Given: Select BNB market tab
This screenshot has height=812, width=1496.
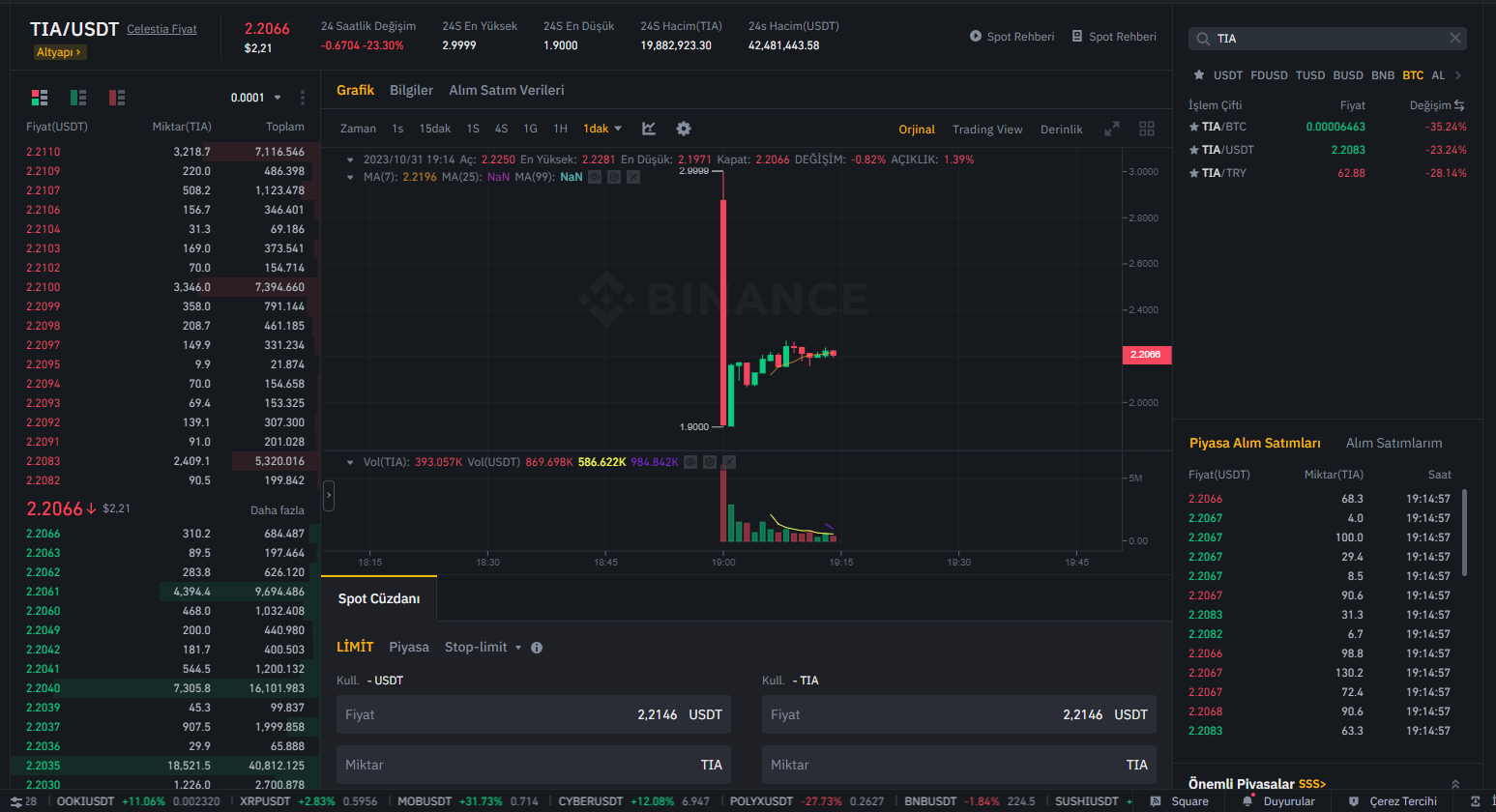Looking at the screenshot, I should point(1383,75).
